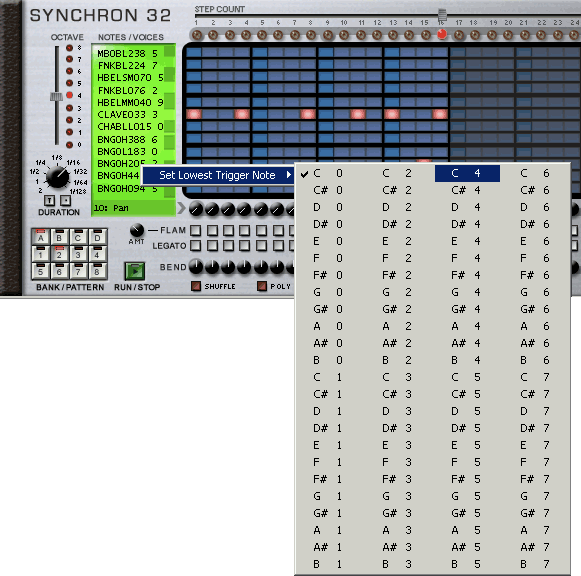Image resolution: width=581 pixels, height=576 pixels.
Task: Click the triplet T duration button
Action: [x=49, y=200]
